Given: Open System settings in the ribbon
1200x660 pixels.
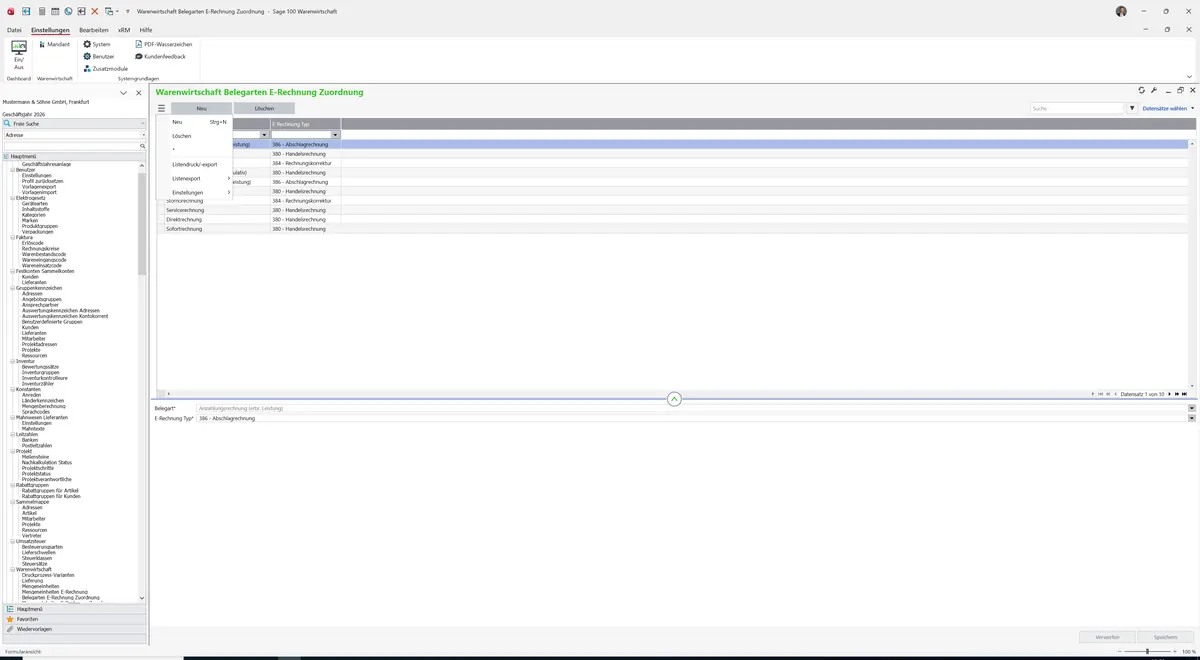Looking at the screenshot, I should pos(97,44).
